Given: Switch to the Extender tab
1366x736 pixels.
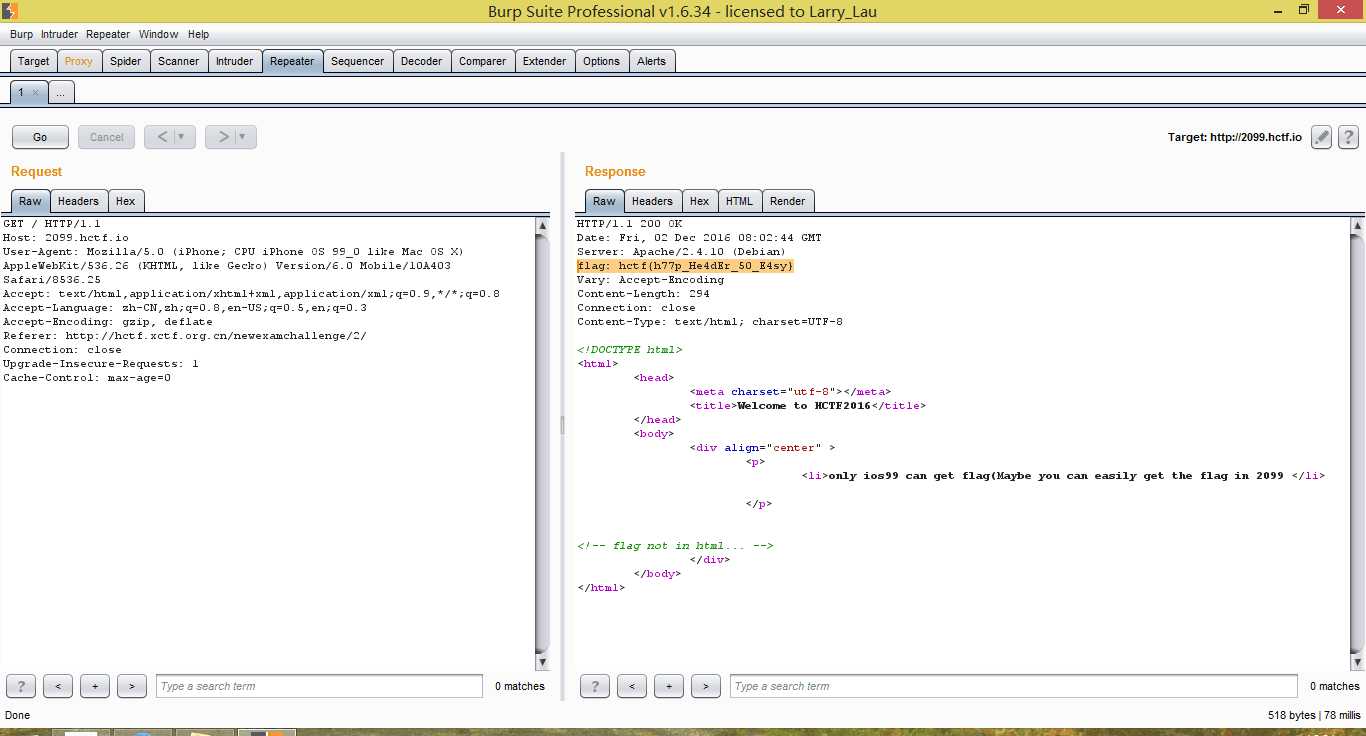Looking at the screenshot, I should coord(545,61).
